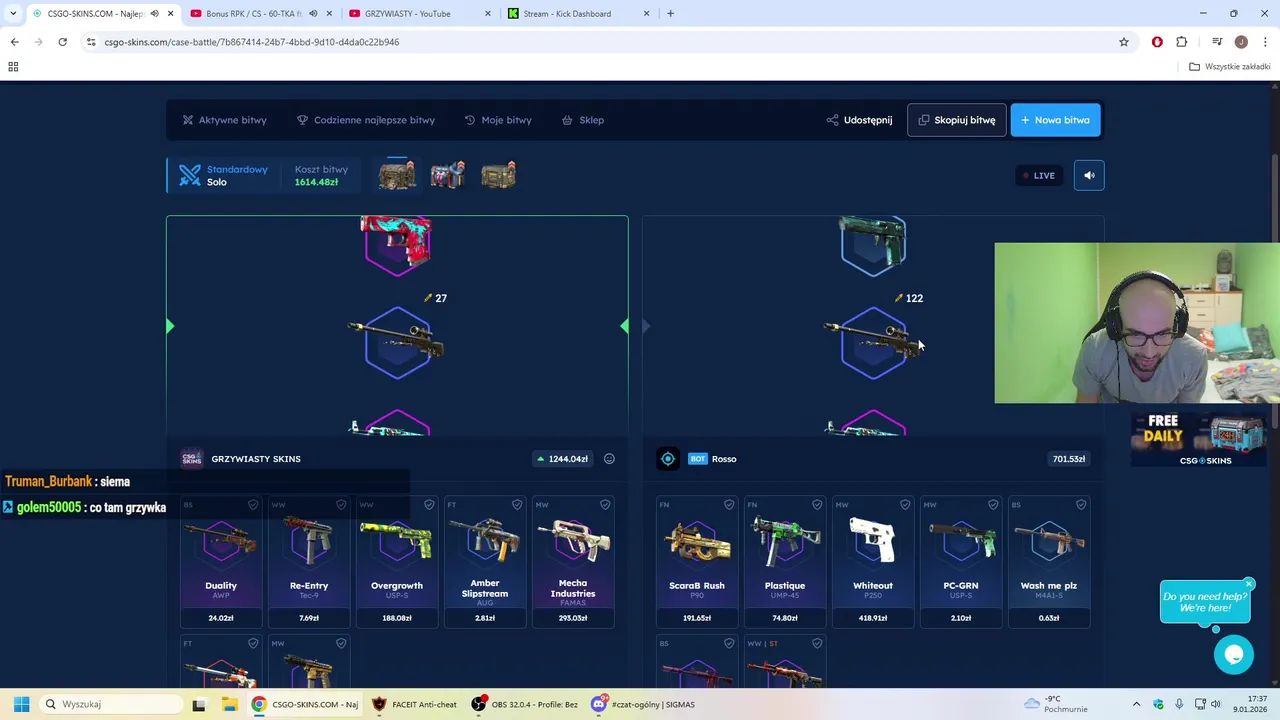
Task: Open volume control in system tray
Action: (x=1216, y=704)
